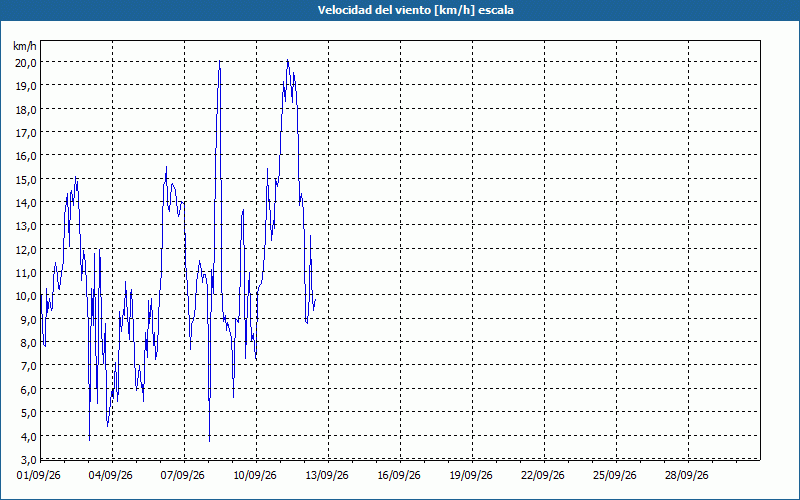
Task: Click the 5,0 y-axis value
Action: [29, 413]
